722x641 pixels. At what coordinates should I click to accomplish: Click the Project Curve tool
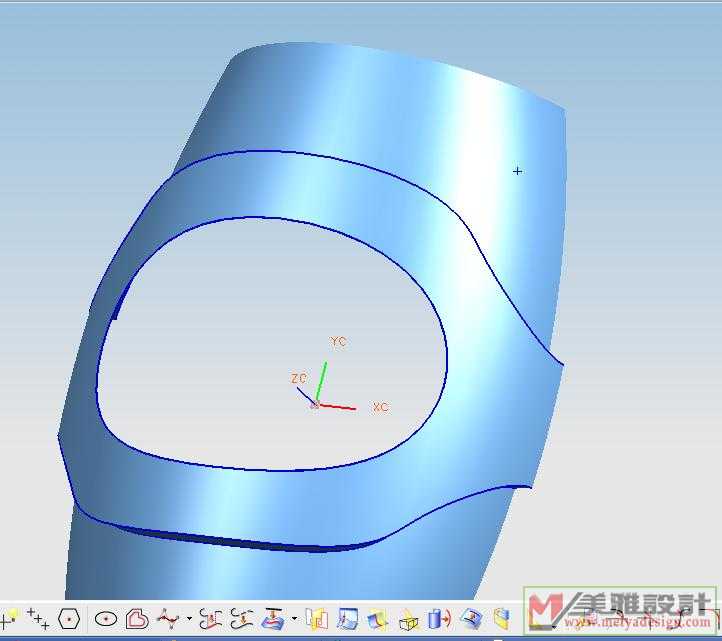coord(273,619)
